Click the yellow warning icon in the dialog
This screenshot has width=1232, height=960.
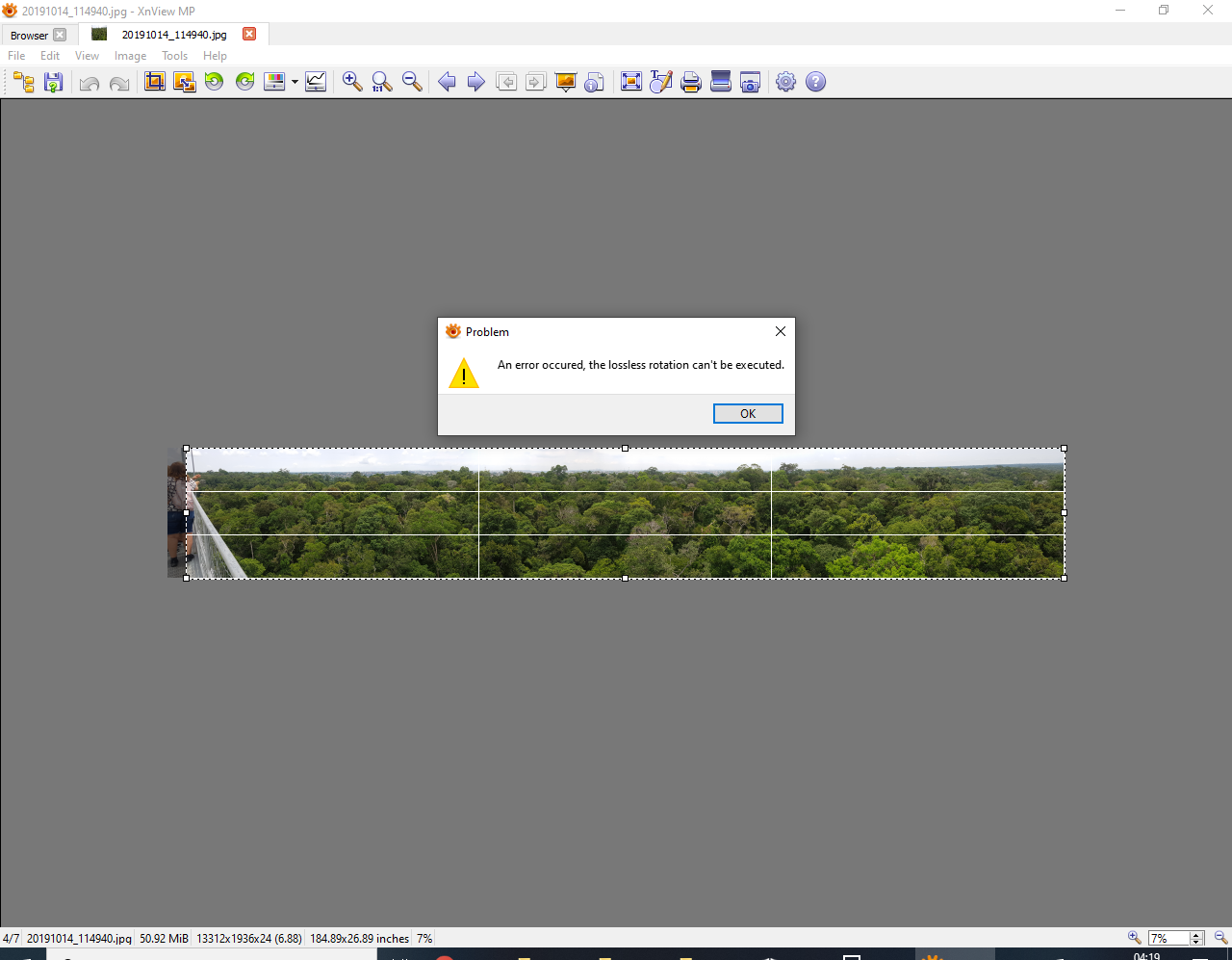pyautogui.click(x=464, y=373)
